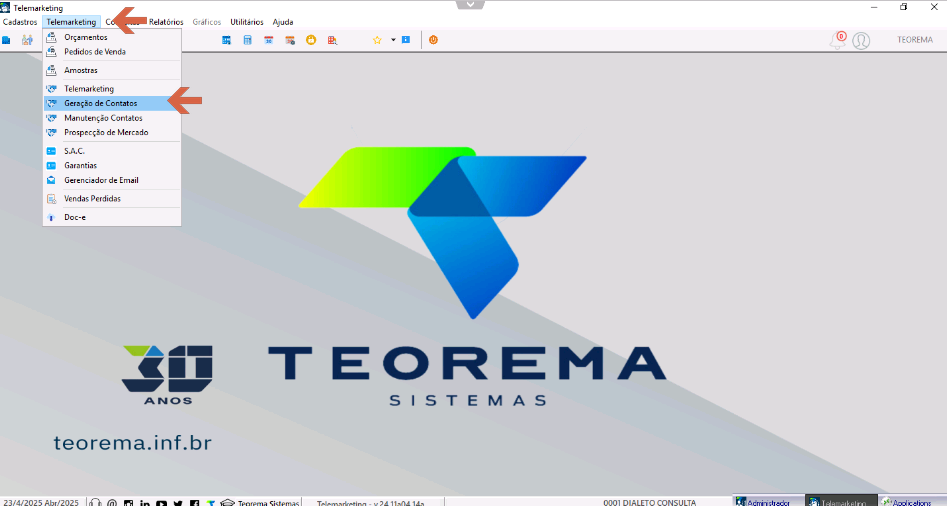
Task: Open the Relatórios menu
Action: click(166, 22)
